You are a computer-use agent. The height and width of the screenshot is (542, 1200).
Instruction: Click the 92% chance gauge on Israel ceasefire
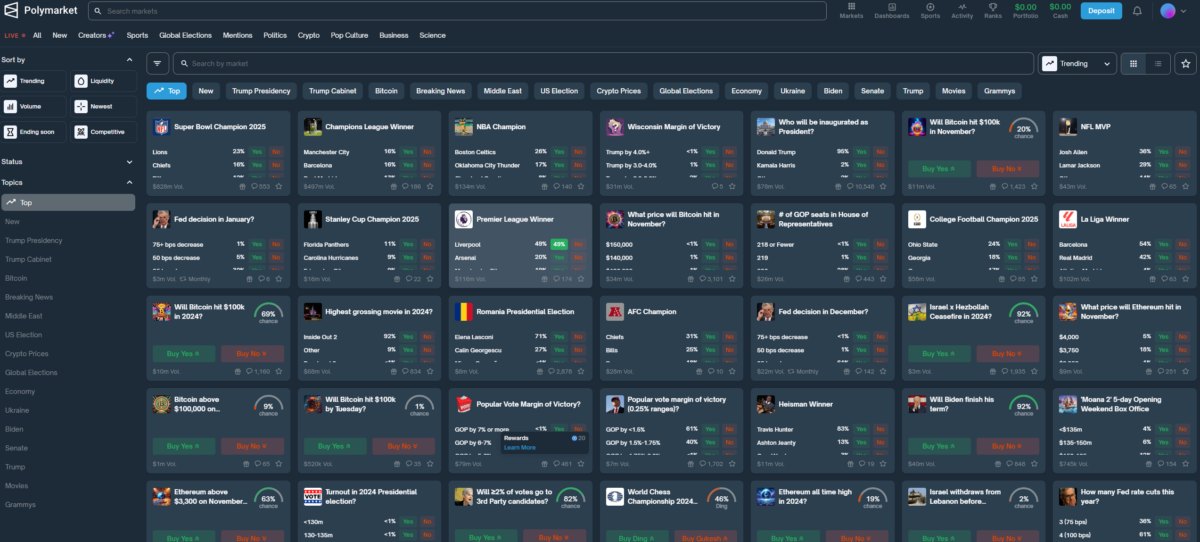(x=1021, y=313)
